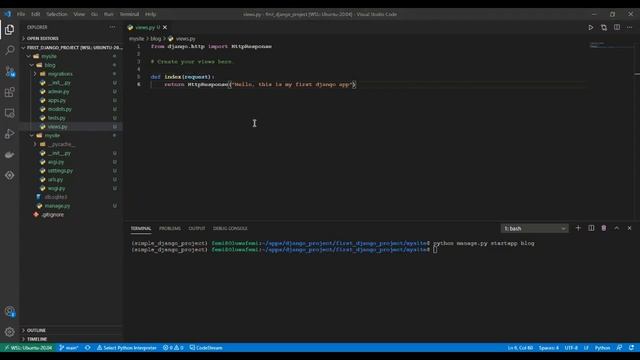Click the Synchronize Changes status bar icon
640x360 pixels.
coord(87,348)
